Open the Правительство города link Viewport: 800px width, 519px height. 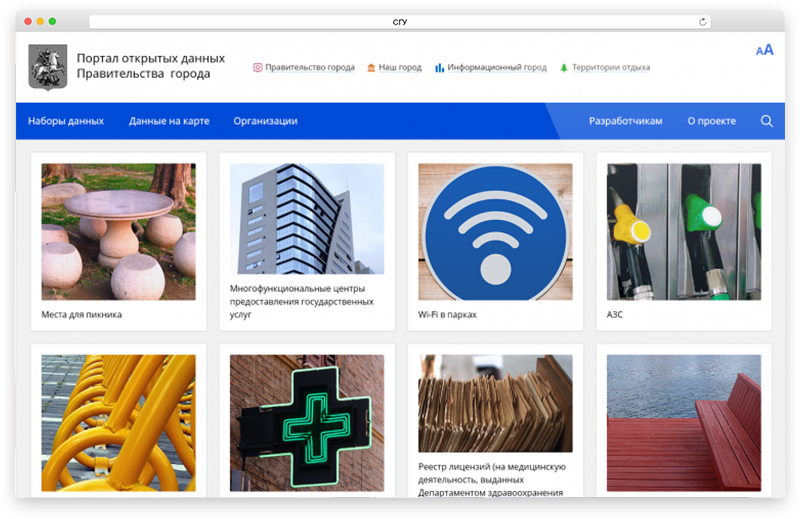point(310,67)
